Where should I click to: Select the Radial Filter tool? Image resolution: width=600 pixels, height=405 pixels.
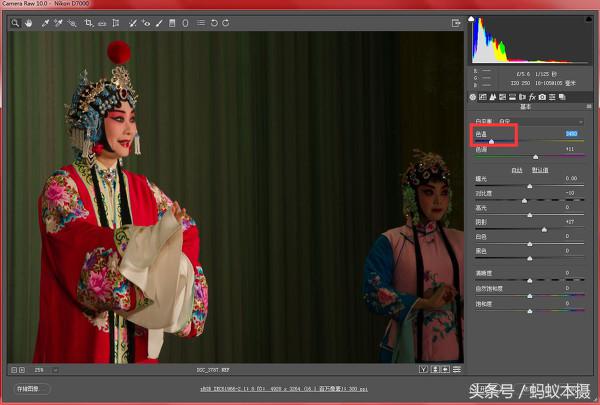[x=185, y=23]
